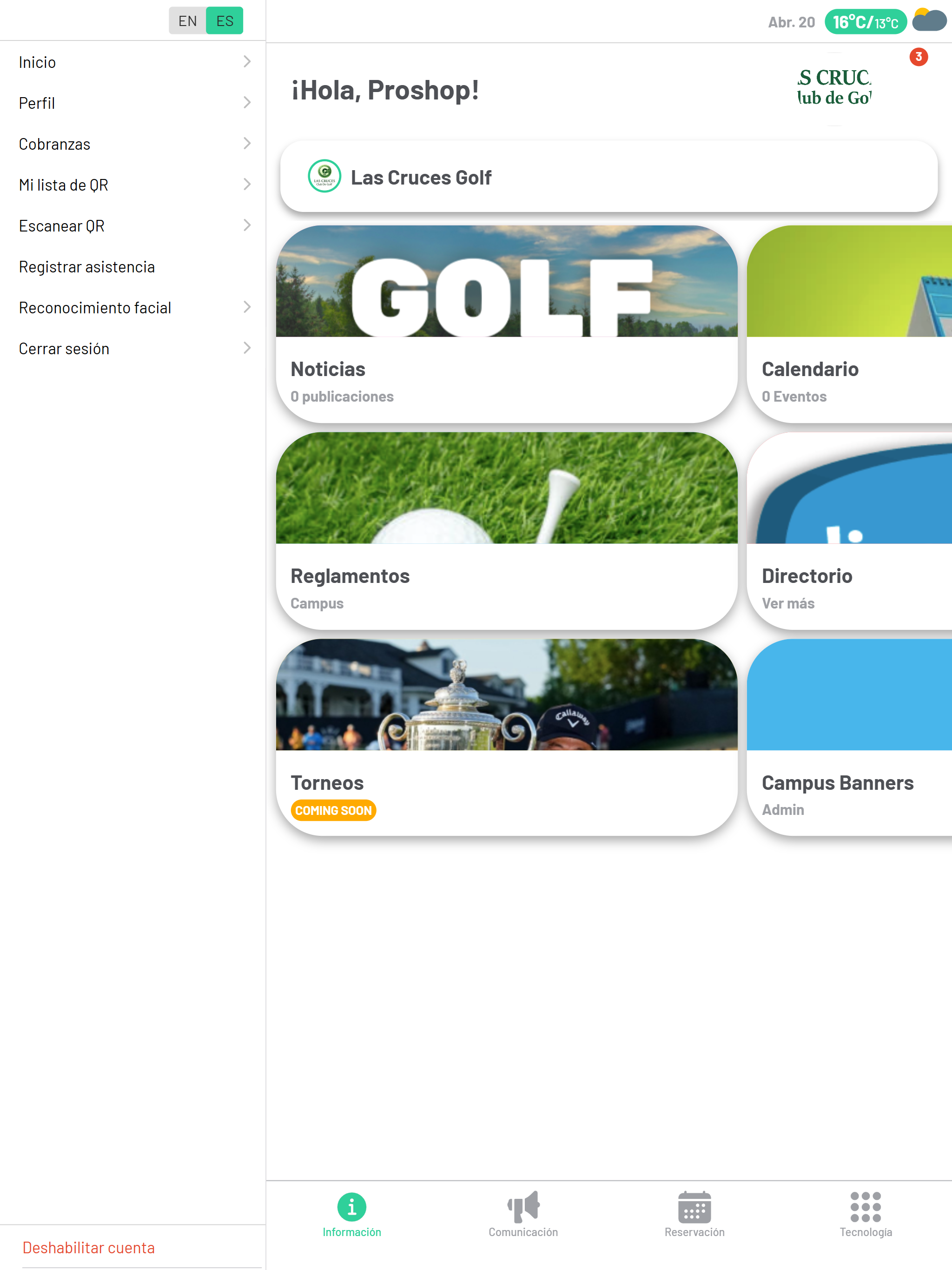Click the ¡Hola, Proshop! greeting

[385, 90]
